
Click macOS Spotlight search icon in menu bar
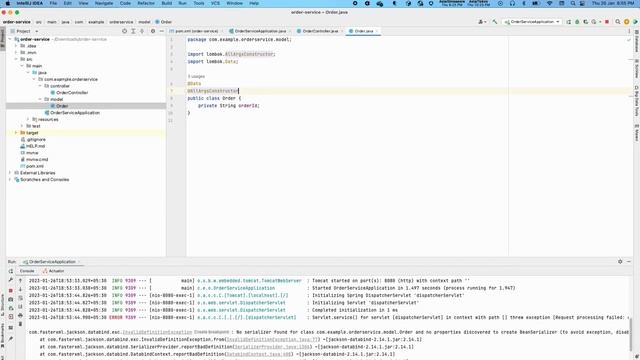(573, 3)
